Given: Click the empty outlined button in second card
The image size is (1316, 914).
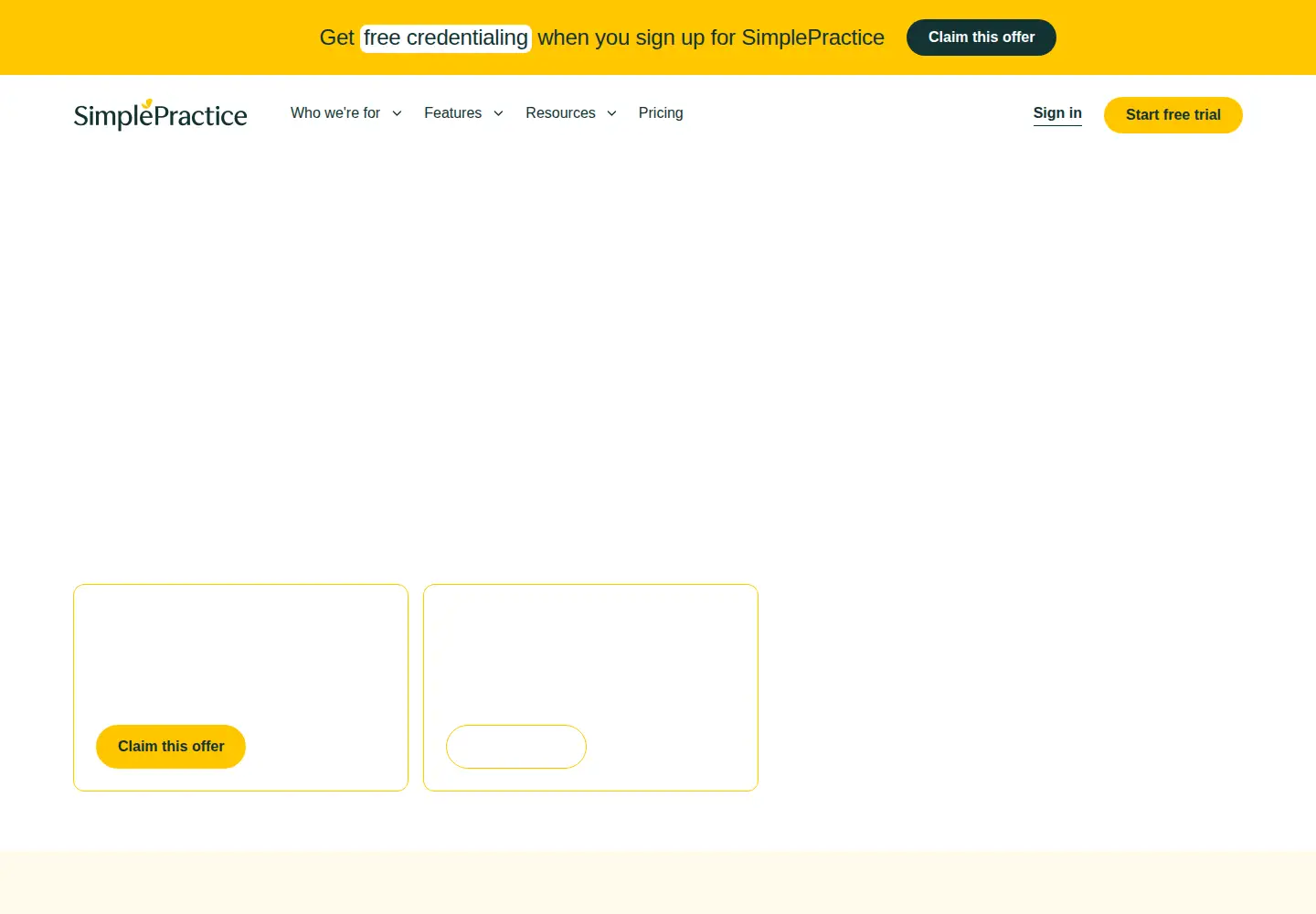Looking at the screenshot, I should coord(516,747).
